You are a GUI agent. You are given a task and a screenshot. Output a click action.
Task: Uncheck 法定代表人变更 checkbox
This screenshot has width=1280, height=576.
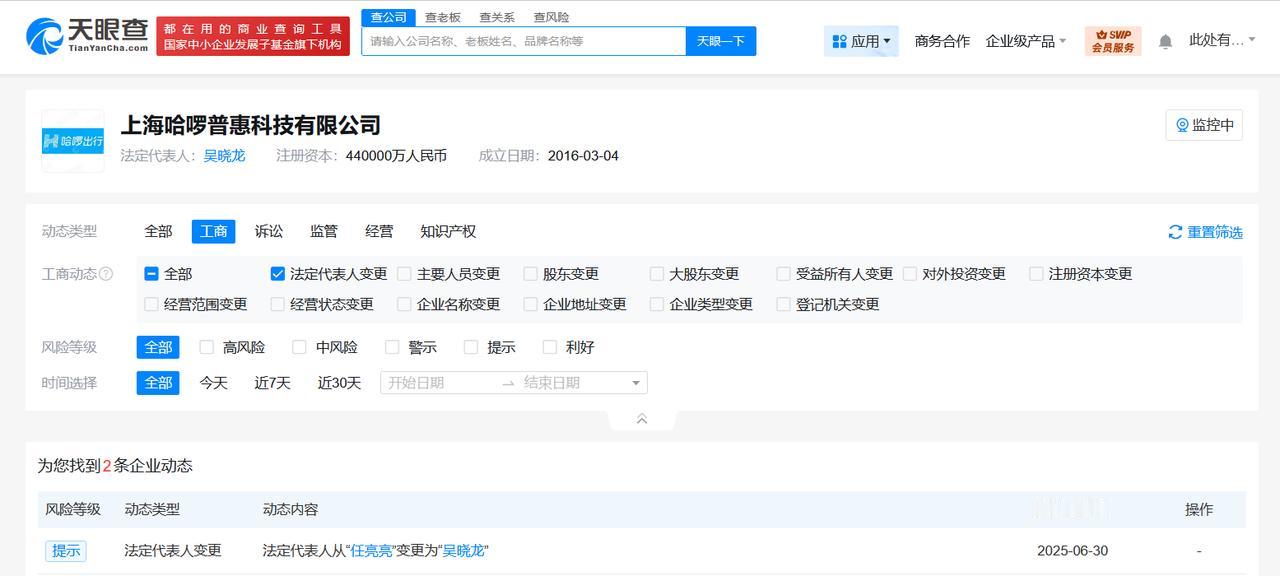(278, 274)
